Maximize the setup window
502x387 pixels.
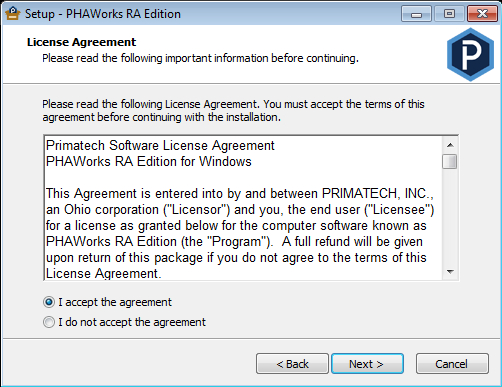pyautogui.click(x=449, y=14)
